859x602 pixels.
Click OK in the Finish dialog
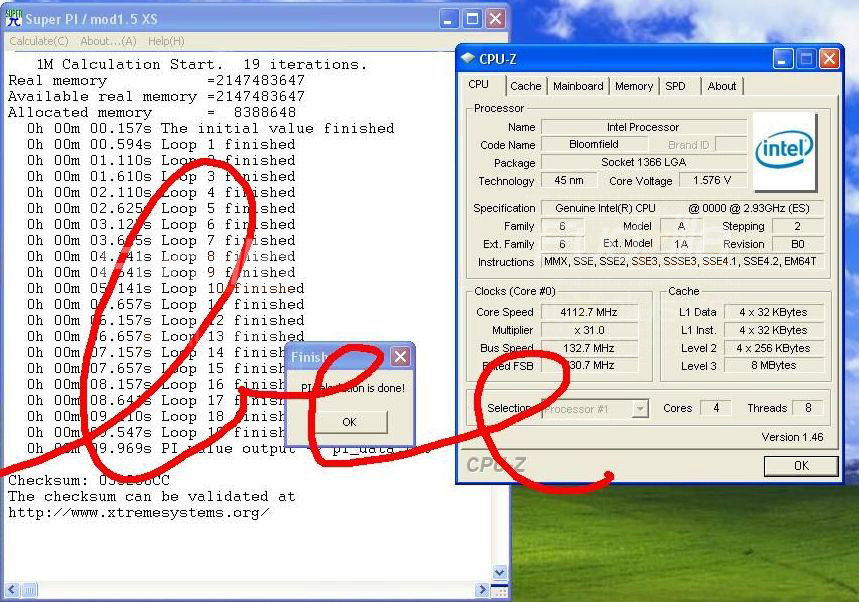click(x=350, y=422)
